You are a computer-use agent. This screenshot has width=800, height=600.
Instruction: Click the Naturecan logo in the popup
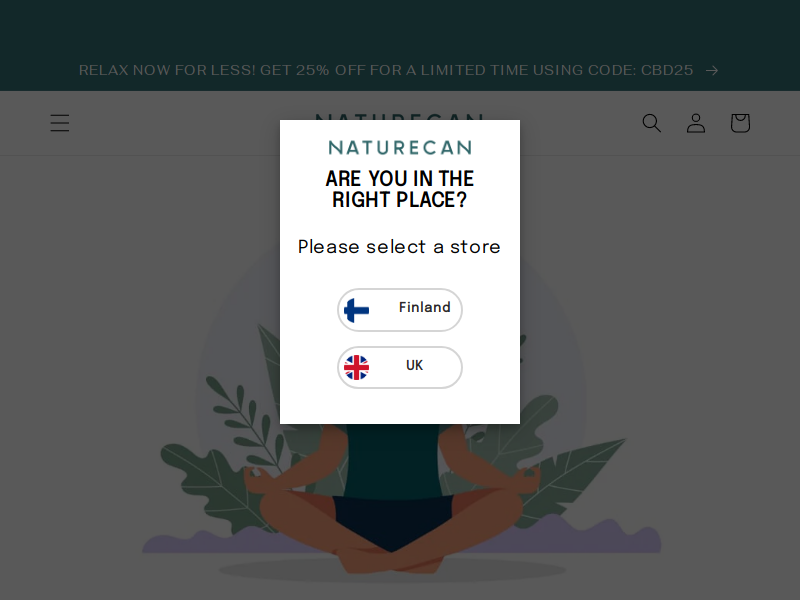click(400, 147)
